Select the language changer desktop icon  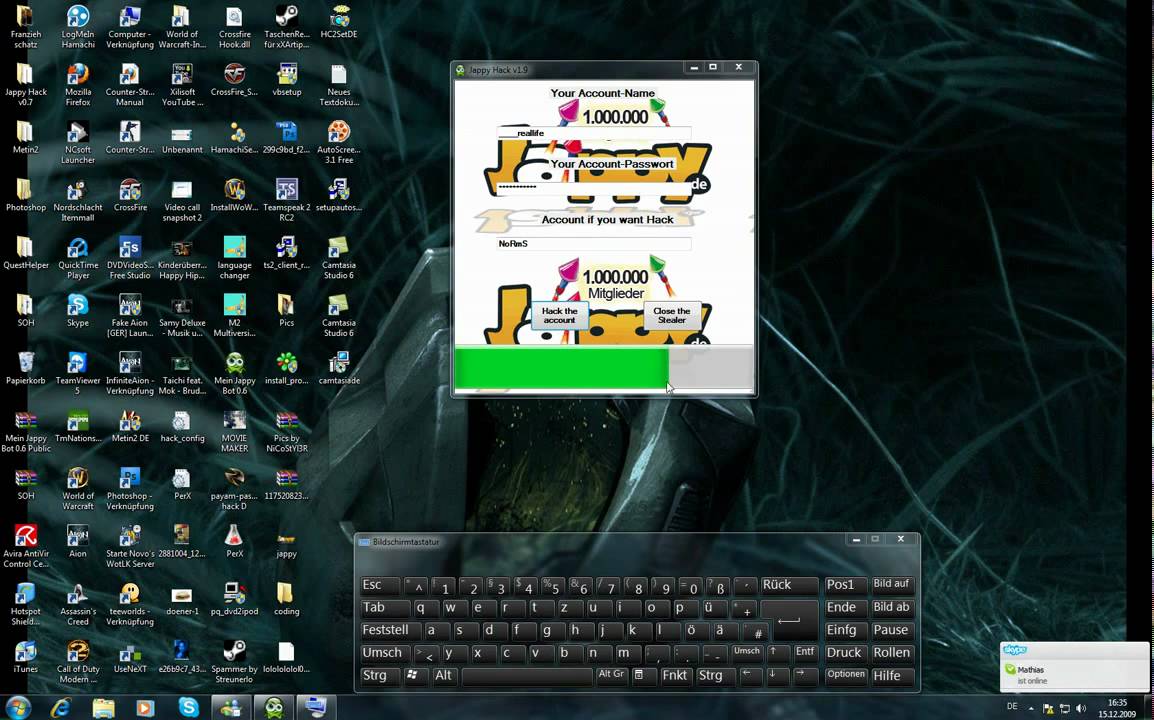click(234, 258)
